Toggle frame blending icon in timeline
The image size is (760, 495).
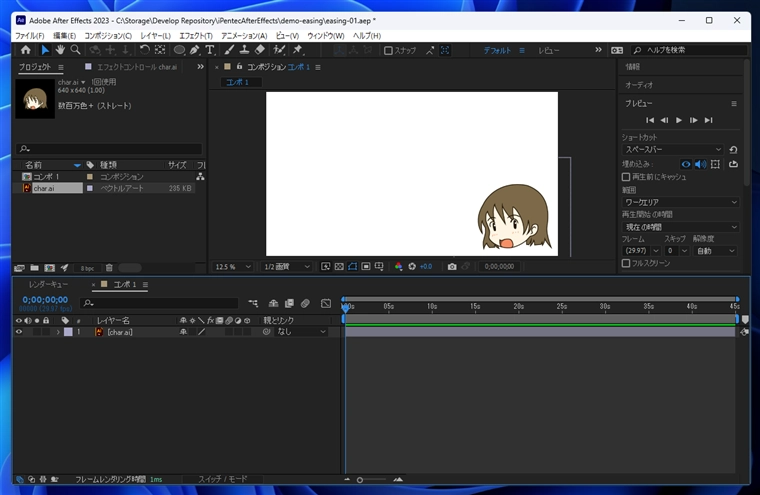click(x=289, y=303)
